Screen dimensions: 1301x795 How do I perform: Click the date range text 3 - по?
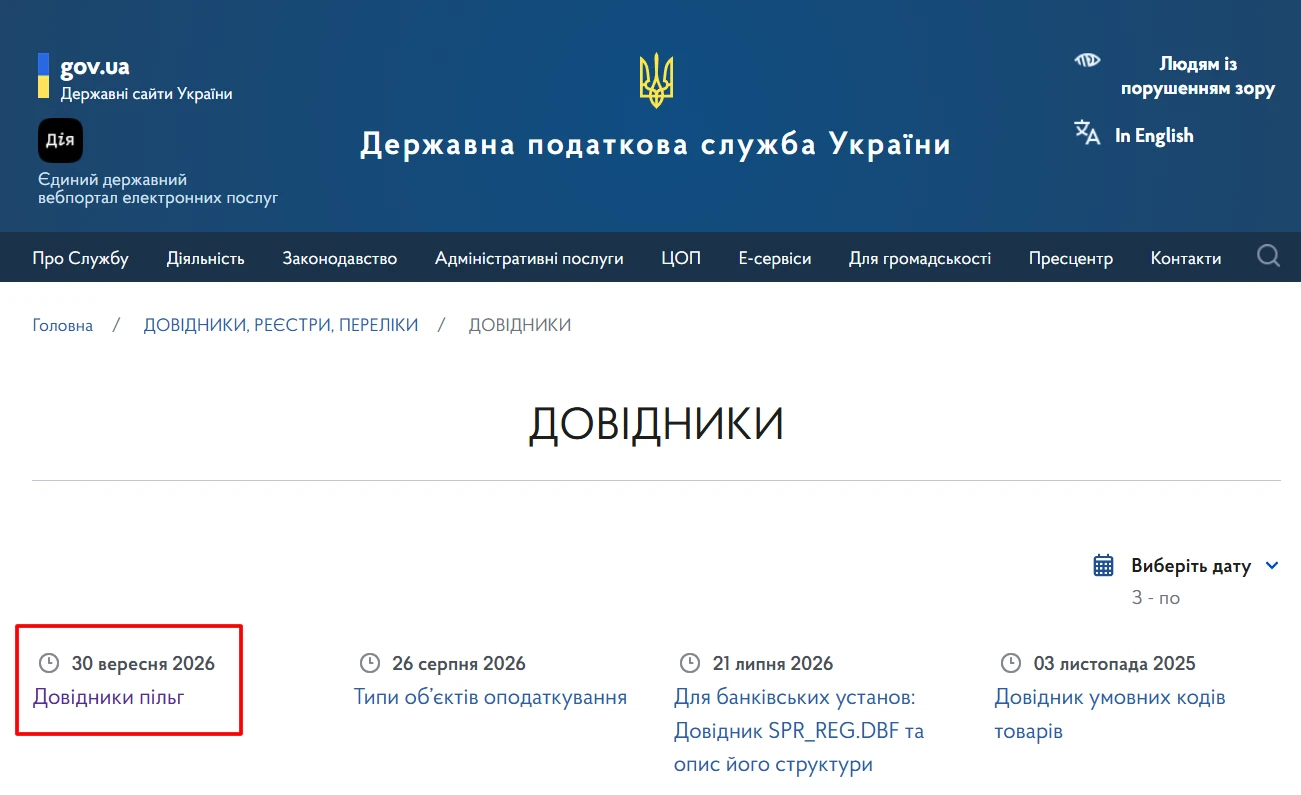pos(1156,598)
